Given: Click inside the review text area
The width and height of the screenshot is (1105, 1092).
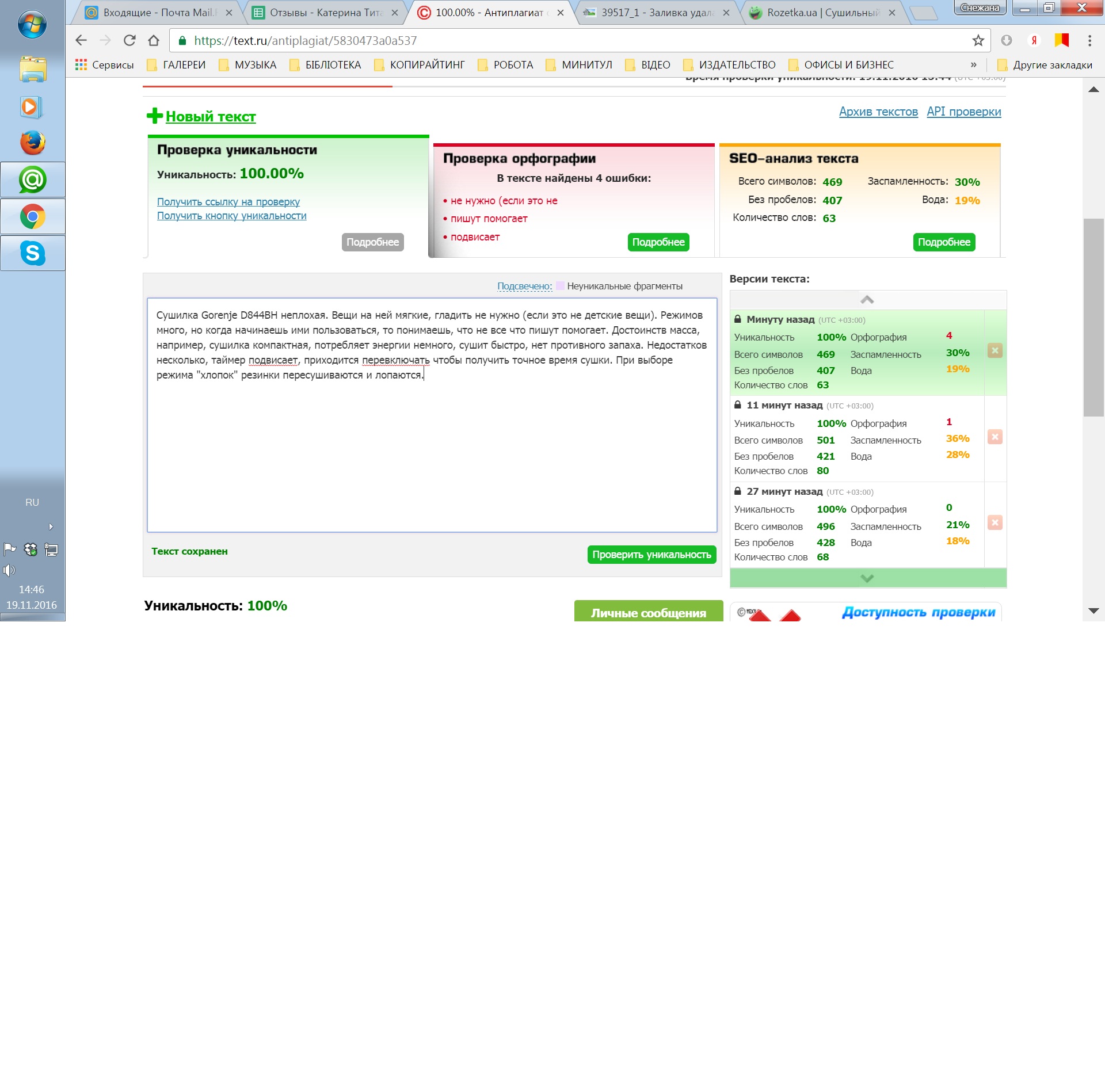Looking at the screenshot, I should tap(432, 449).
